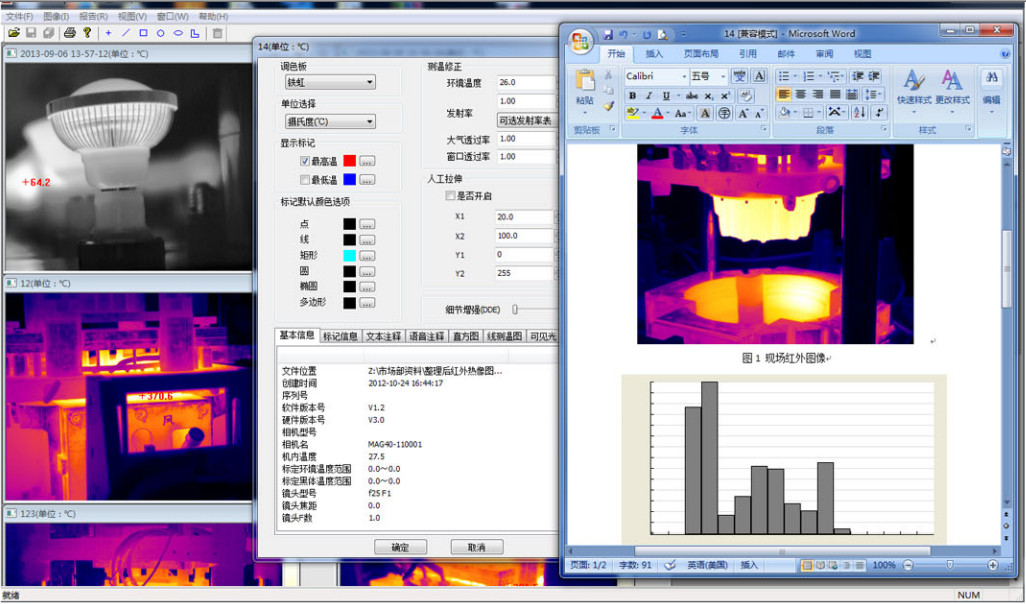This screenshot has height=604, width=1026.
Task: Switch to the 直方图 histogram tab
Action: 465,337
